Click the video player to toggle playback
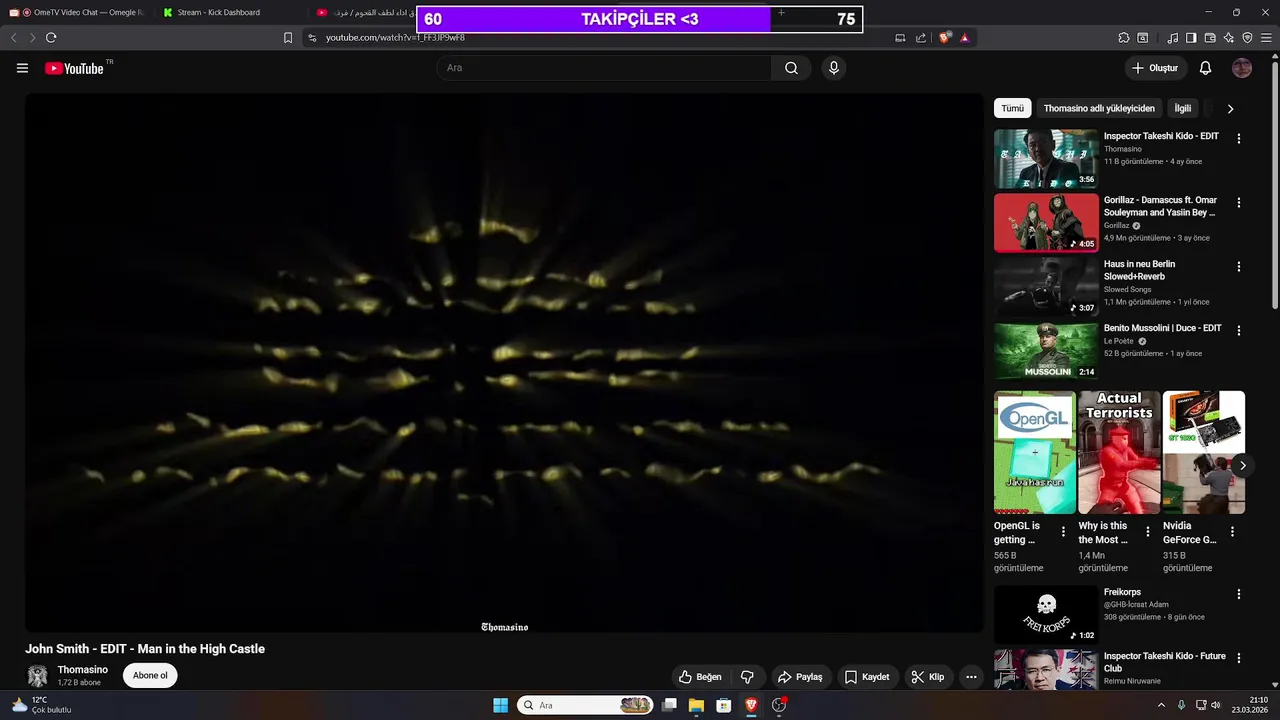The image size is (1280, 720). coord(504,363)
